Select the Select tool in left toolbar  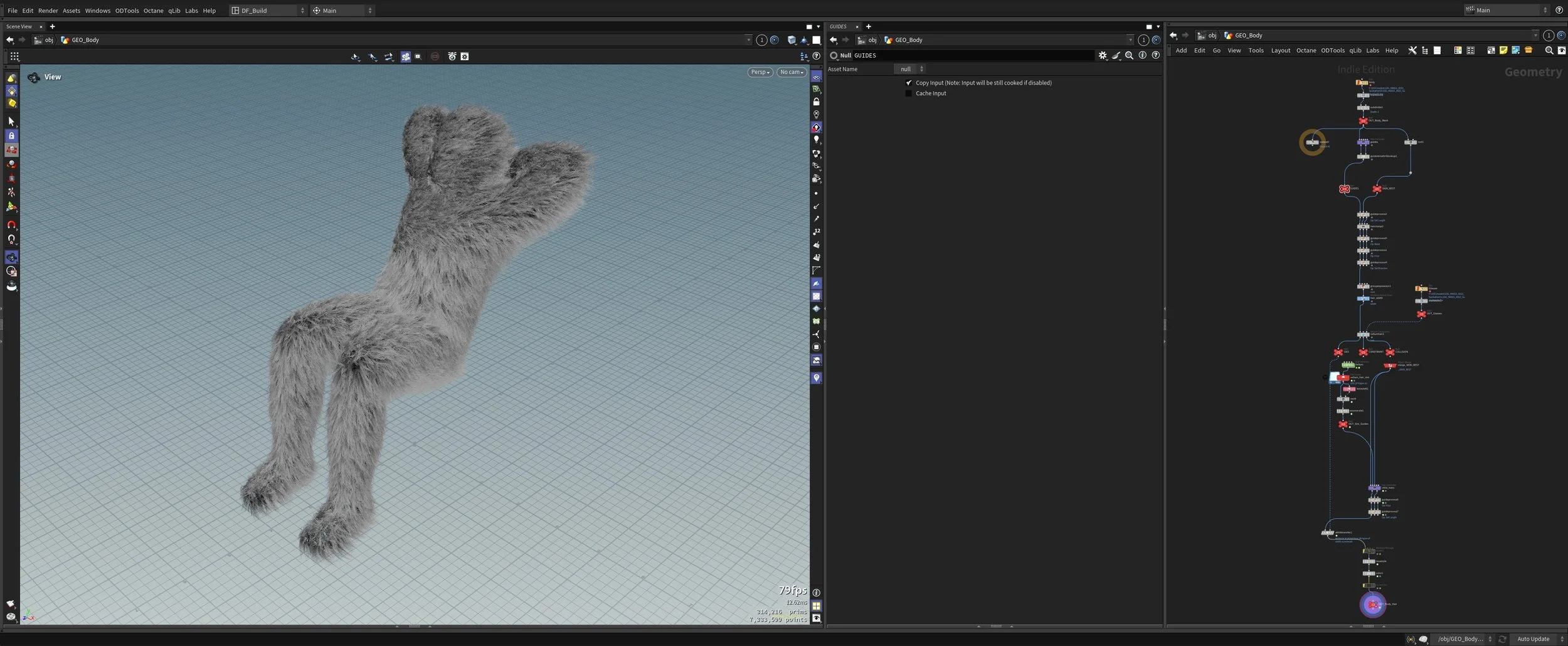(11, 121)
